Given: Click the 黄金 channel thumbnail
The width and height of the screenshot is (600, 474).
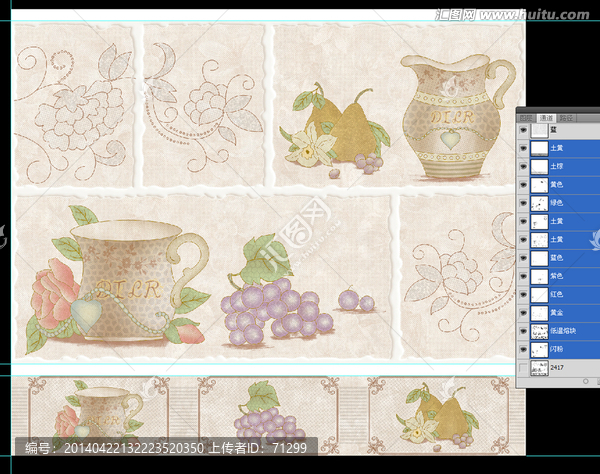Looking at the screenshot, I should coord(539,313).
